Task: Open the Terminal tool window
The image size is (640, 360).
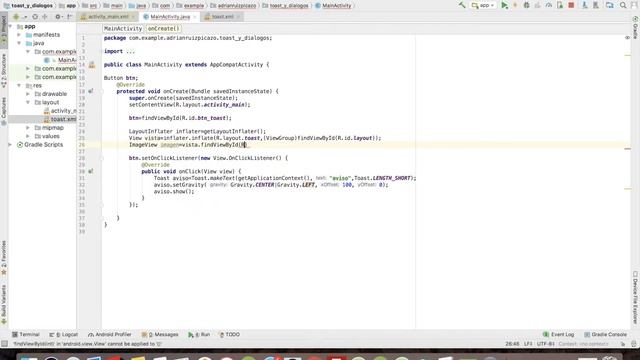Action: (x=26, y=334)
